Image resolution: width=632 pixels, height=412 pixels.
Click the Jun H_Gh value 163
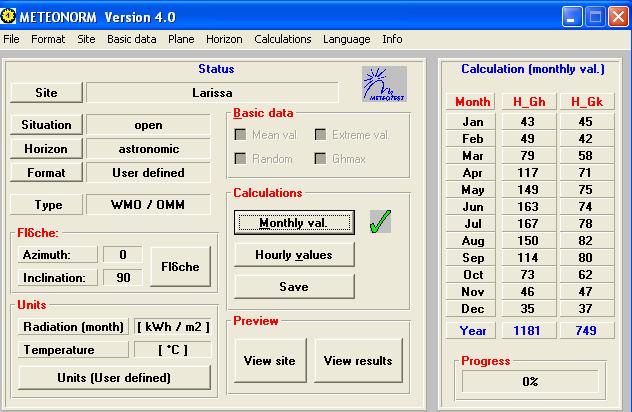[529, 206]
